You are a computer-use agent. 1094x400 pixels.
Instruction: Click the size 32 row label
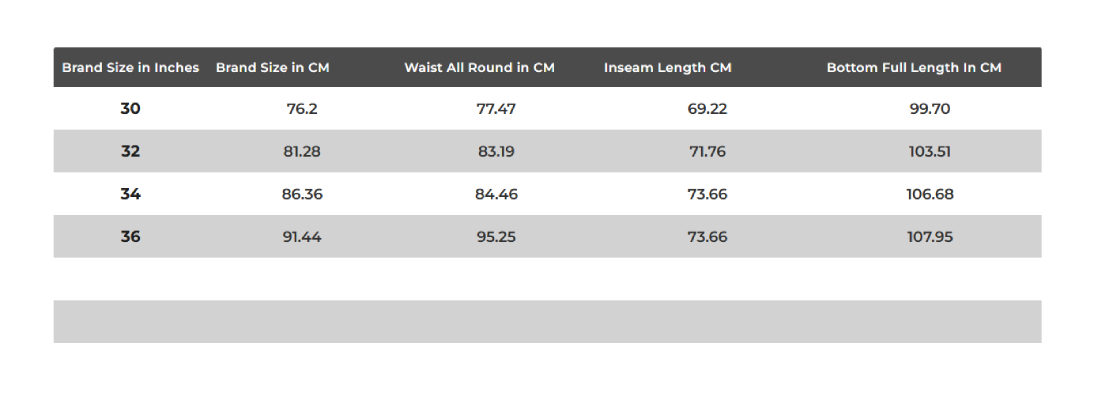click(130, 152)
